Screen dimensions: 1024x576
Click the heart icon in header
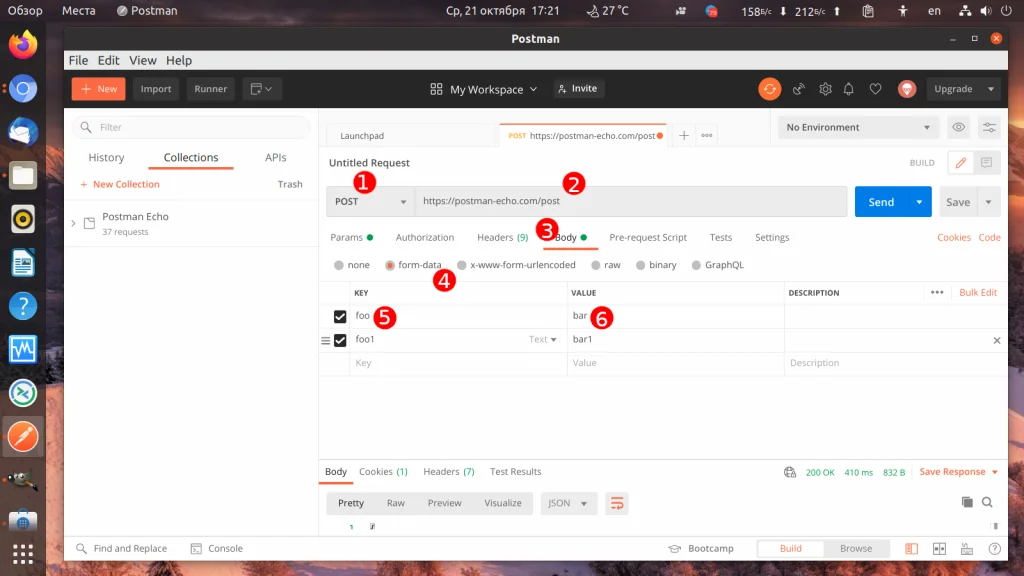coord(875,89)
